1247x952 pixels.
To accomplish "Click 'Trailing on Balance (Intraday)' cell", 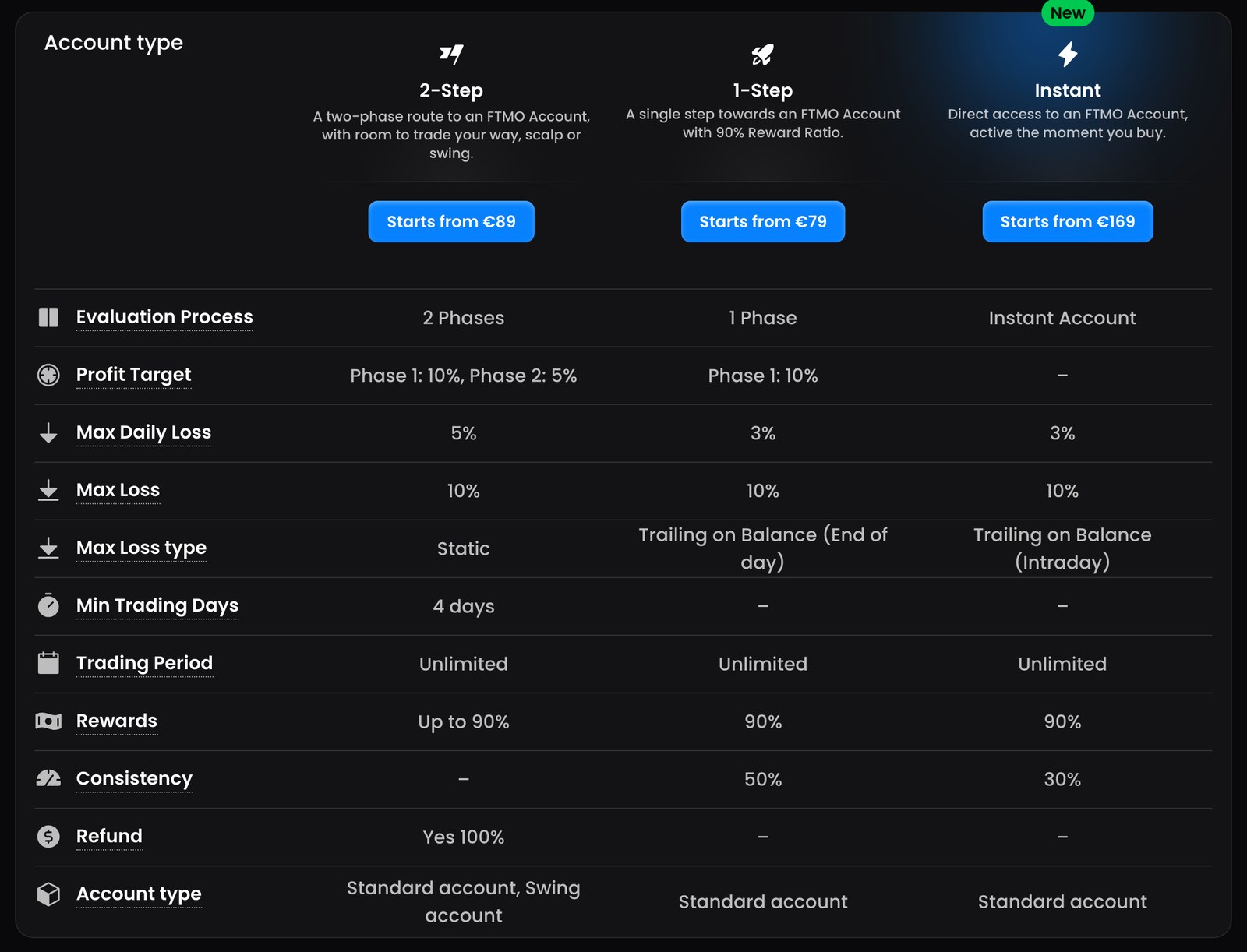I will pyautogui.click(x=1062, y=548).
